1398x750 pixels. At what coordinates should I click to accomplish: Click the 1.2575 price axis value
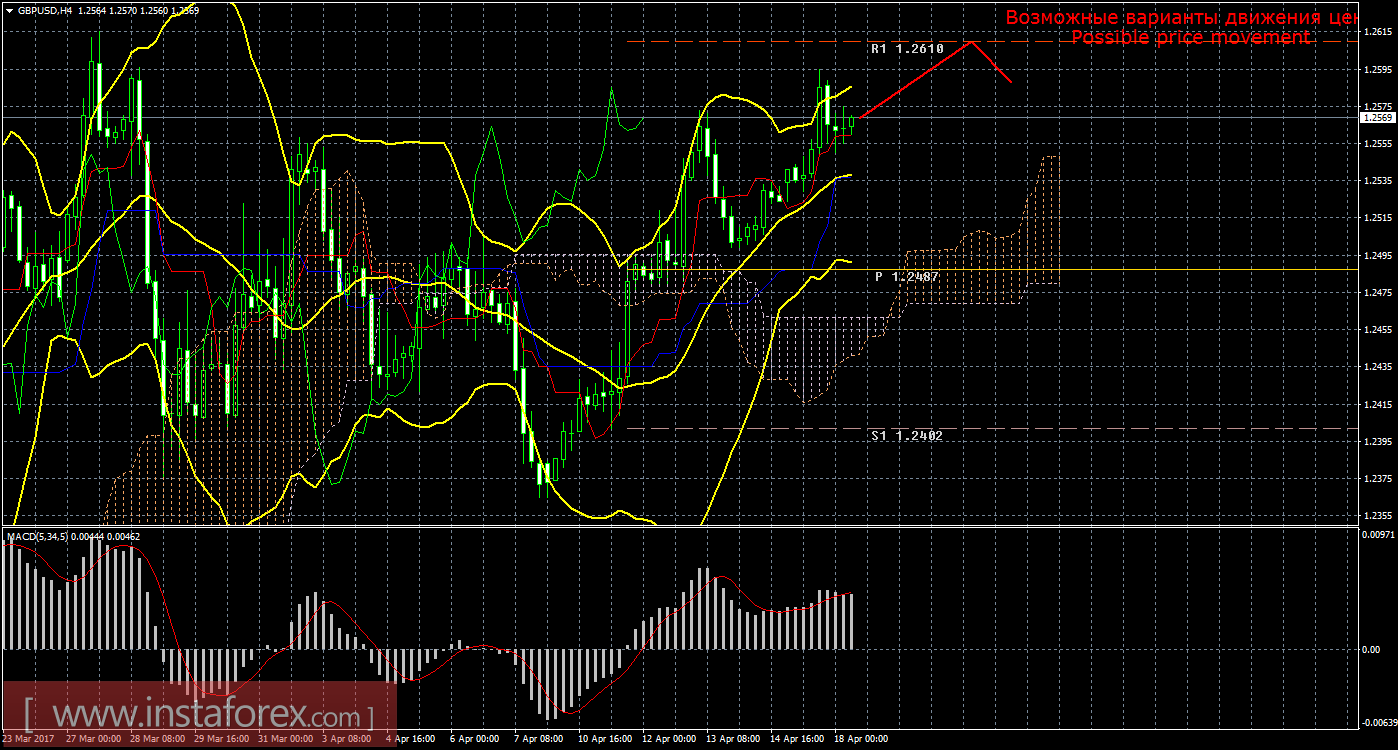pyautogui.click(x=1377, y=106)
